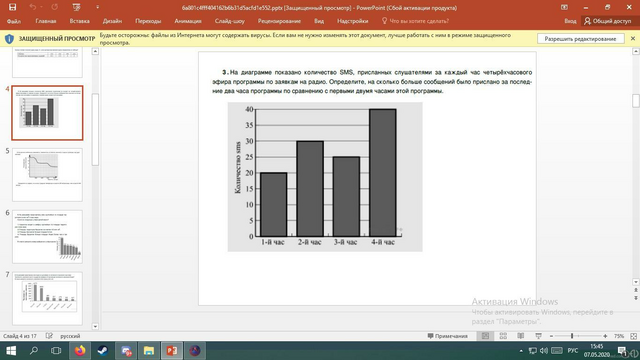Start Slide Show from status bar icon
The width and height of the screenshot is (640, 360).
[538, 336]
